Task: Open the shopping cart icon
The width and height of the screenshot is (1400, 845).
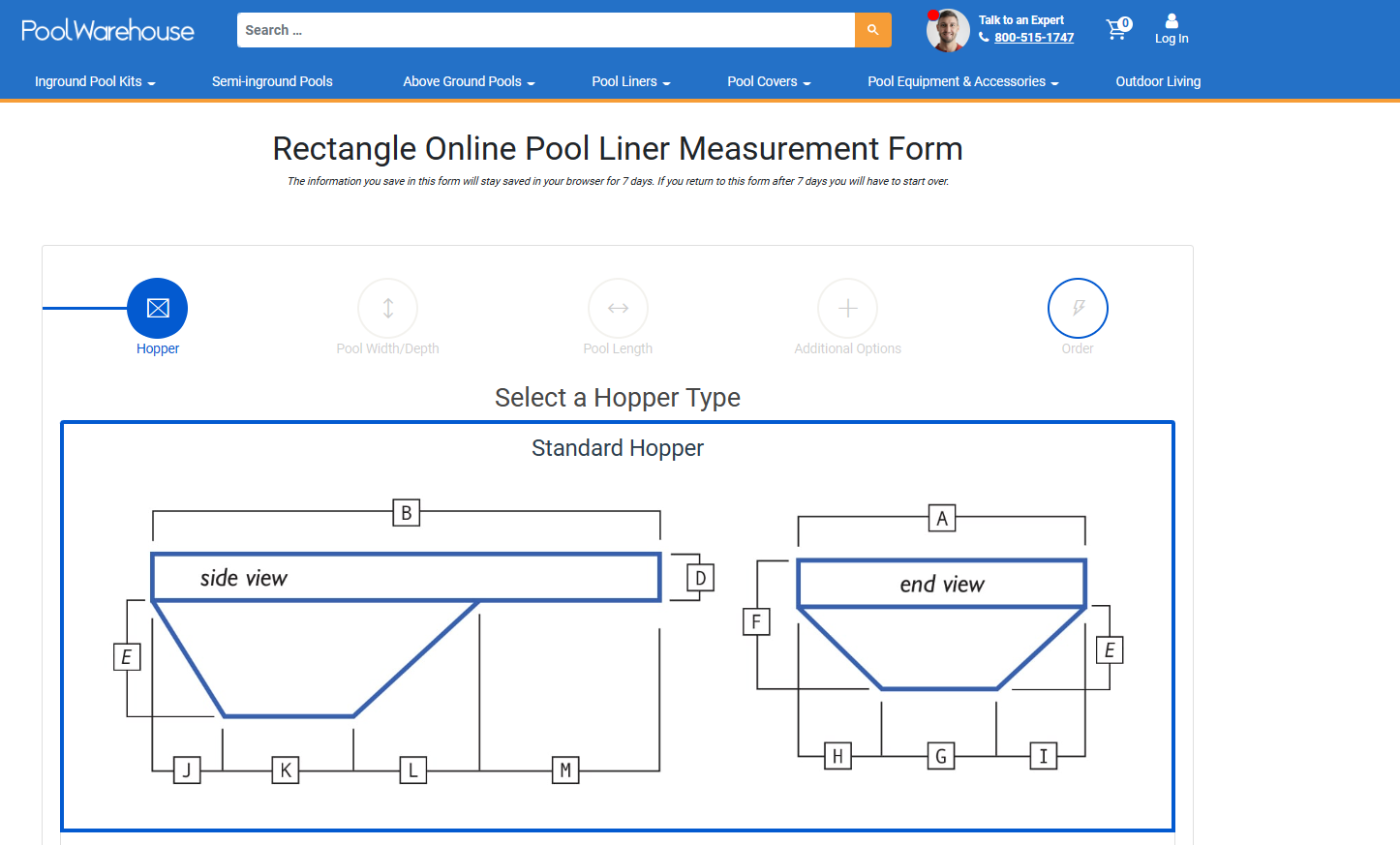Action: click(x=1117, y=29)
